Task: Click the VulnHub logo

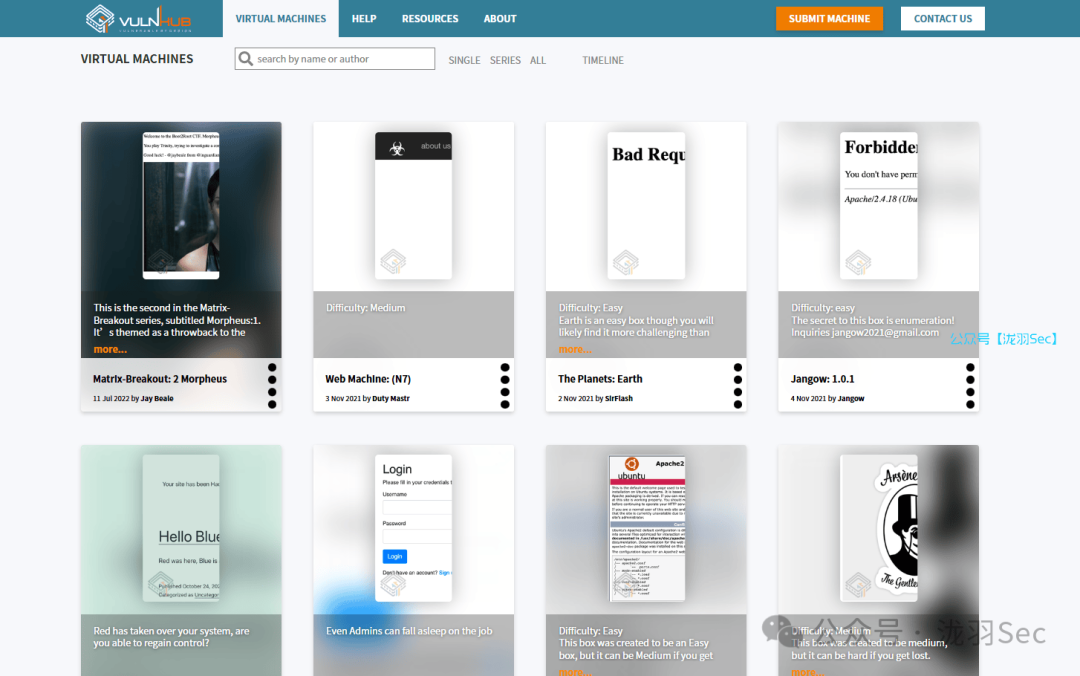Action: [x=138, y=19]
